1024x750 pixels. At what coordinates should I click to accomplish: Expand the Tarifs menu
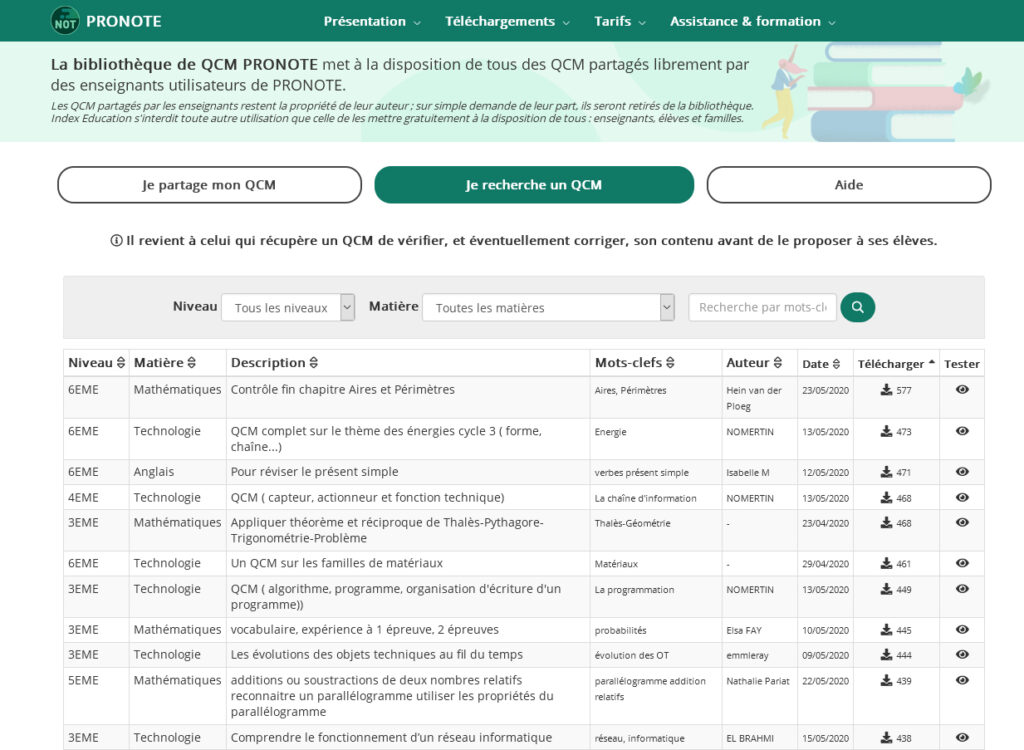tap(620, 22)
